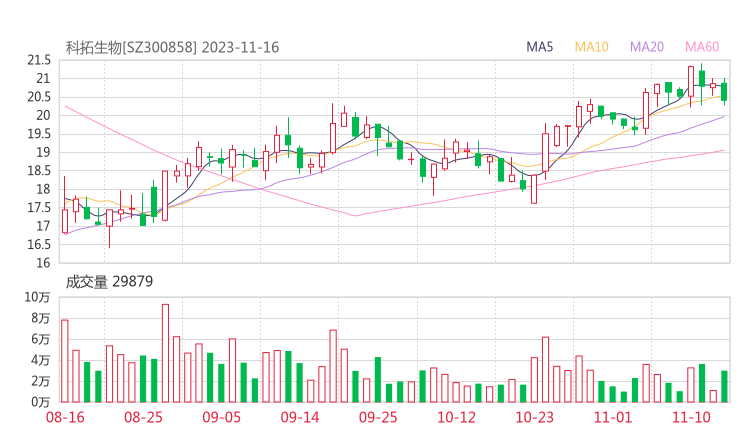Click the 10万 volume axis label
The image size is (740, 440).
pos(37,297)
